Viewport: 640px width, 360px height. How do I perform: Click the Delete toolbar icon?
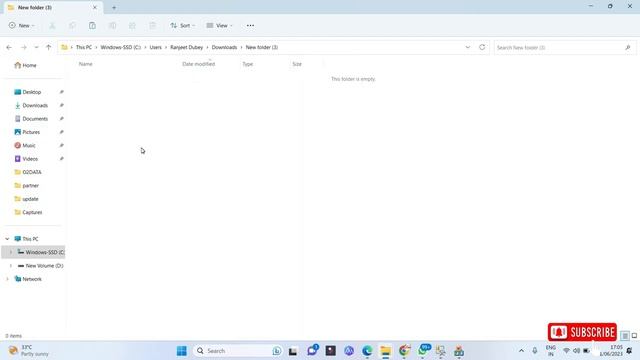click(x=152, y=25)
